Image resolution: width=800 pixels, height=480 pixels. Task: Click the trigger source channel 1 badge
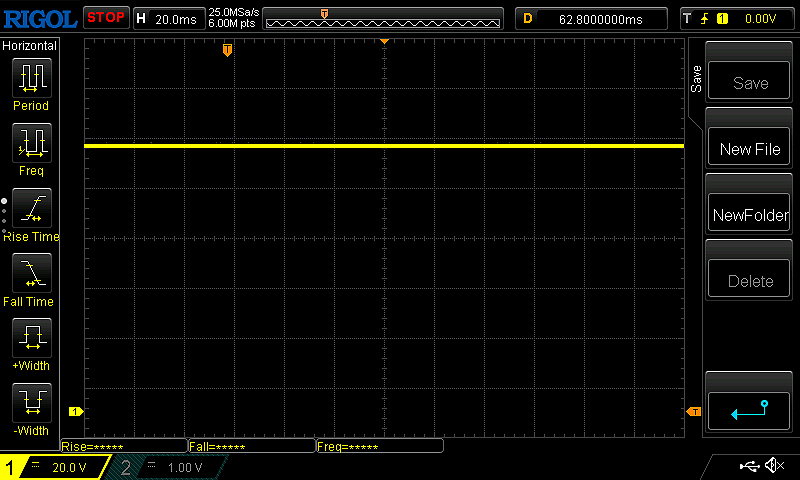722,19
